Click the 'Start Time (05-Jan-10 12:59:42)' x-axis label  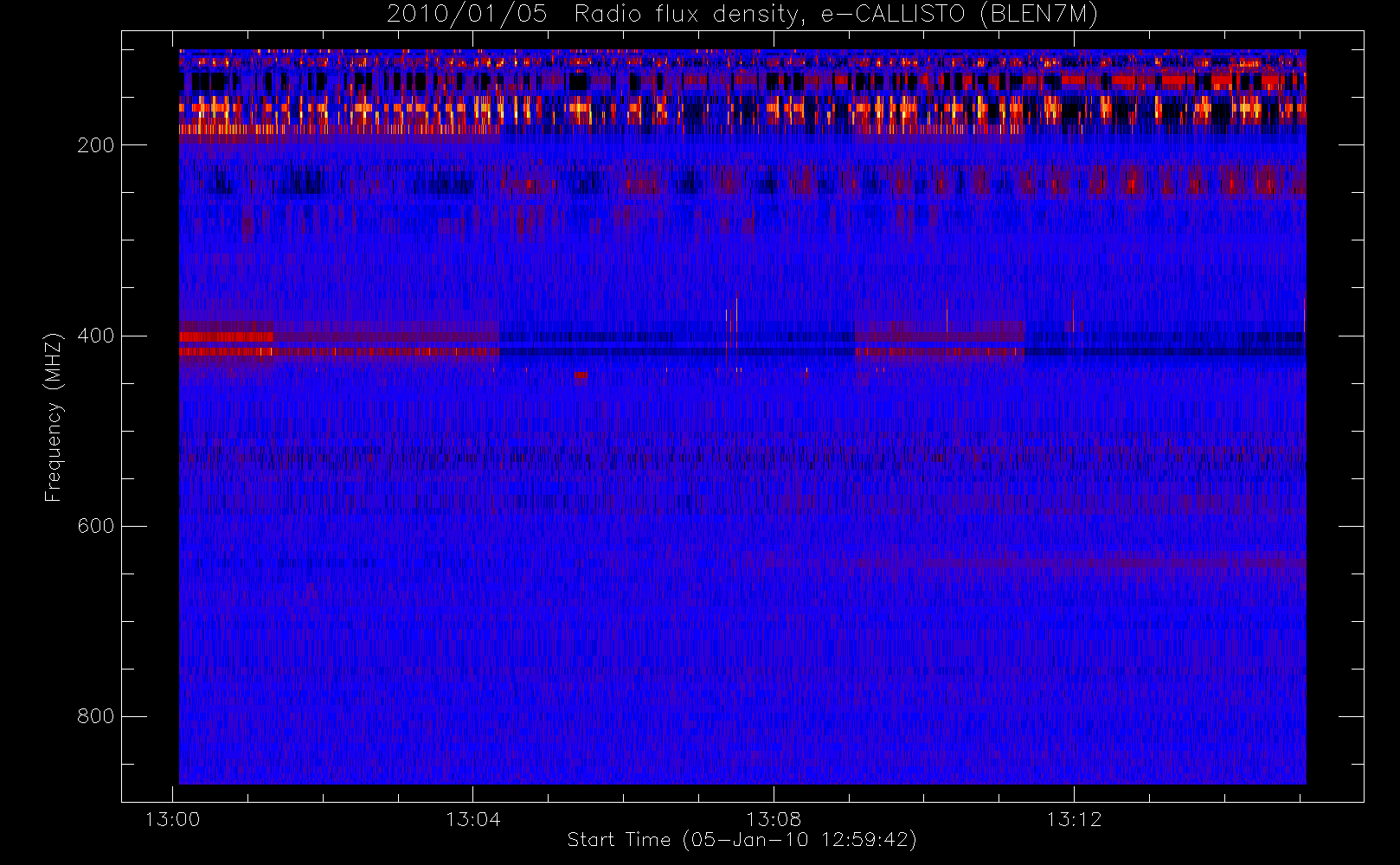[742, 840]
